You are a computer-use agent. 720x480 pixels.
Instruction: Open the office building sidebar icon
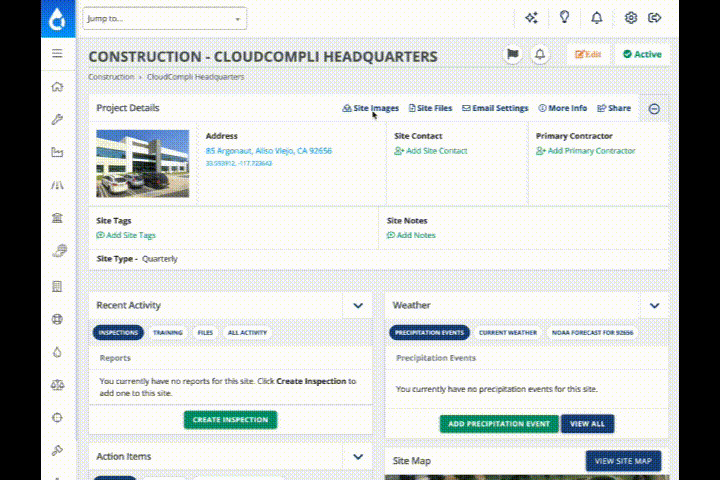(57, 287)
